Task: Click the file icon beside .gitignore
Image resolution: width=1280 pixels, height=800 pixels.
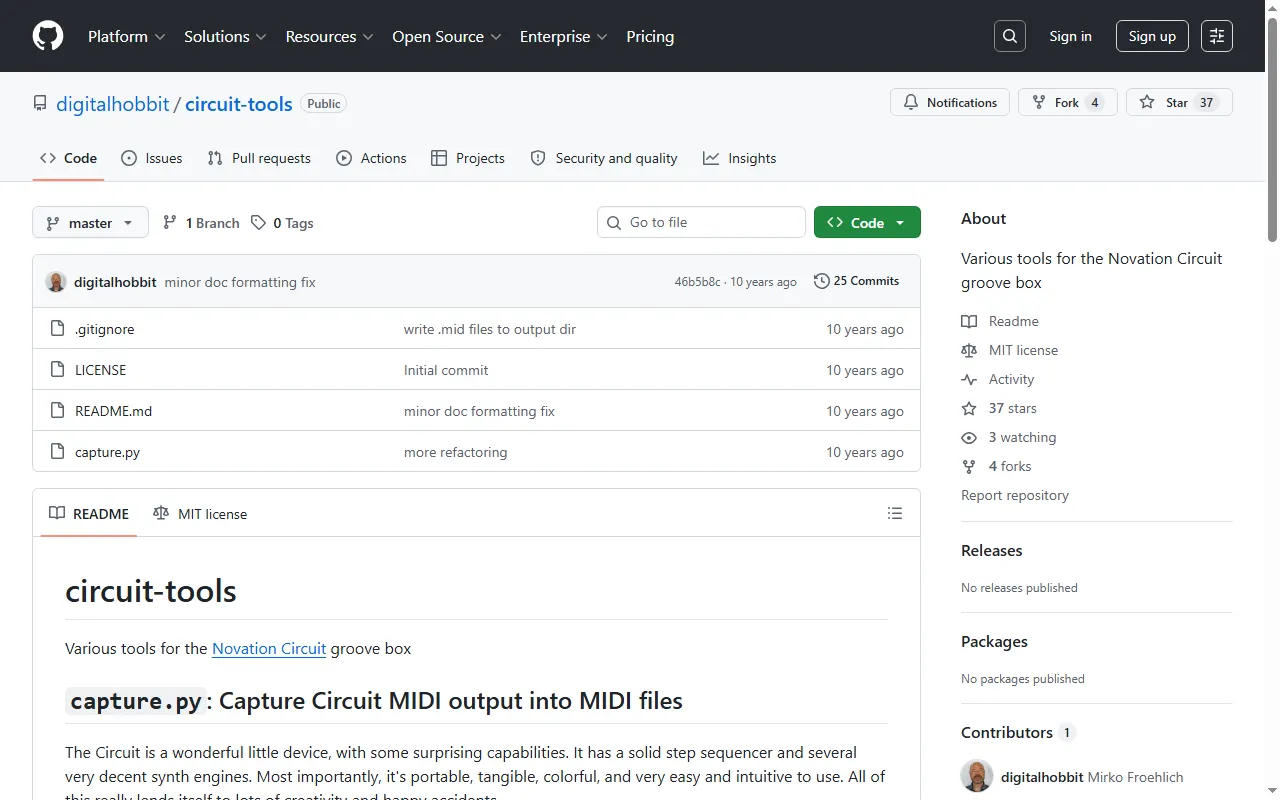Action: pos(57,329)
